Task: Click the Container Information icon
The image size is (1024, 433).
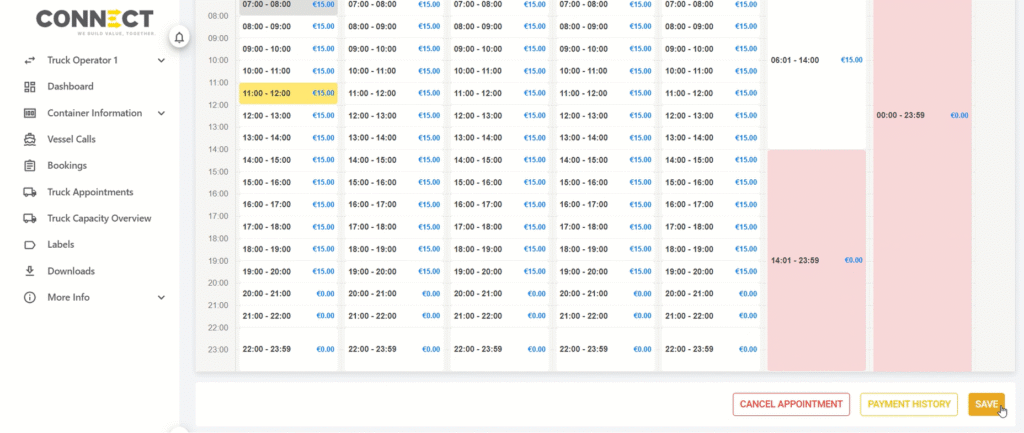Action: coord(29,113)
